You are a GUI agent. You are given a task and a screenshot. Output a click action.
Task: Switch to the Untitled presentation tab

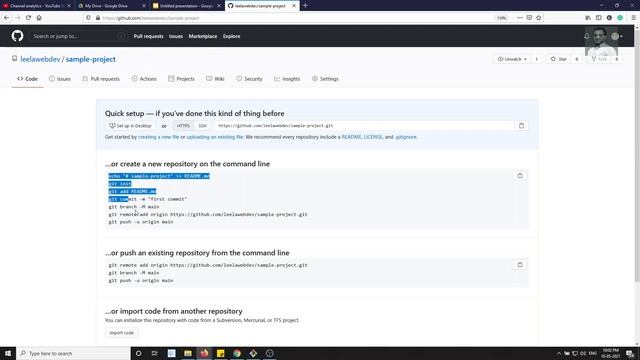click(186, 6)
